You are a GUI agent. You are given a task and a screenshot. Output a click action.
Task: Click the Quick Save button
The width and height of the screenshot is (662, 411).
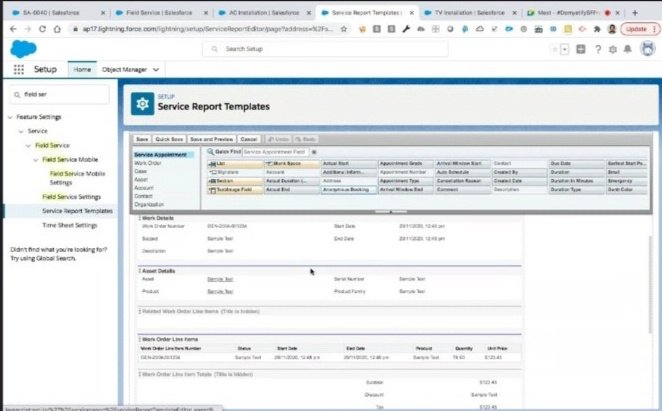coord(169,139)
